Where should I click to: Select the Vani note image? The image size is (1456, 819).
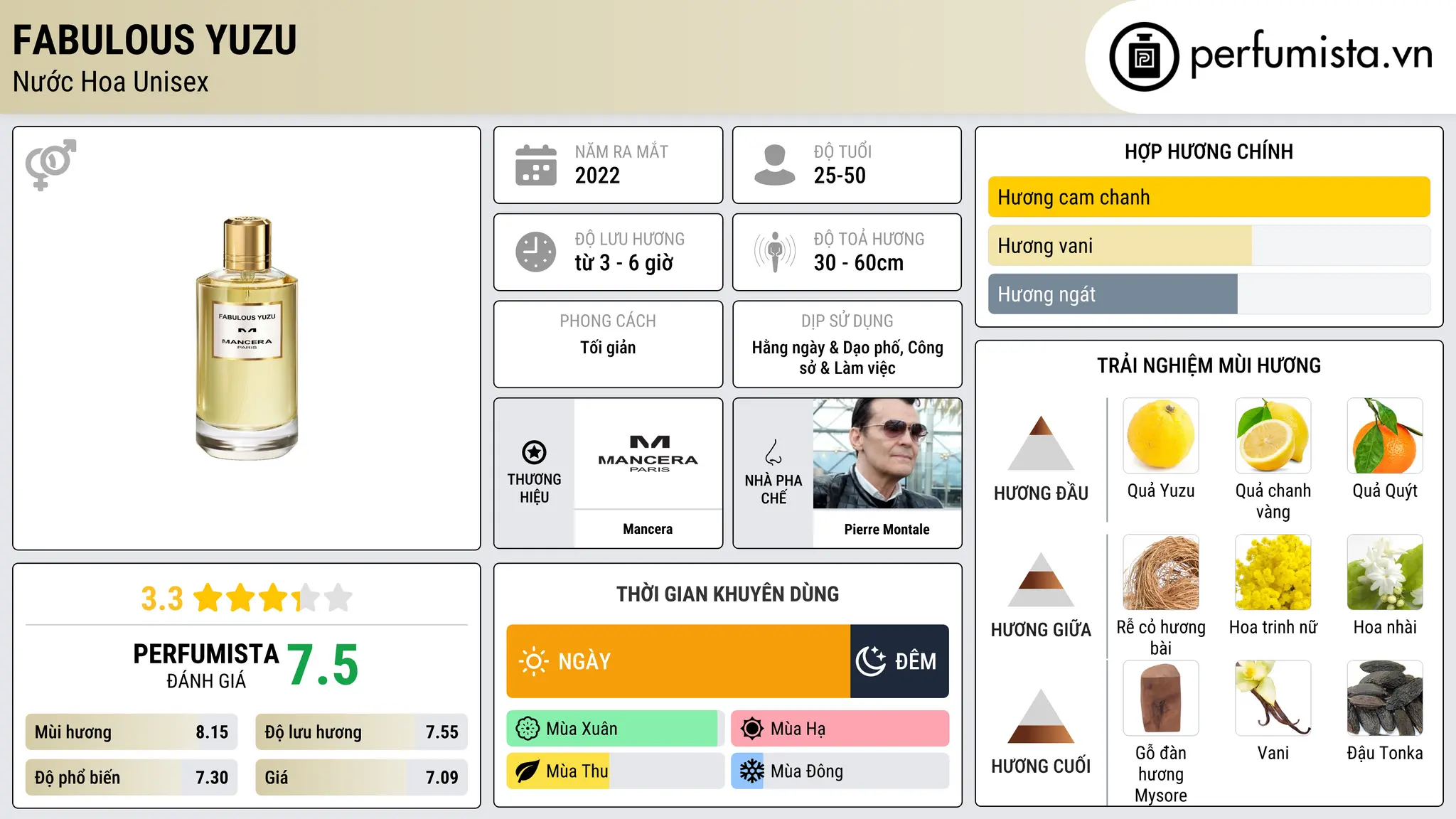[1273, 698]
